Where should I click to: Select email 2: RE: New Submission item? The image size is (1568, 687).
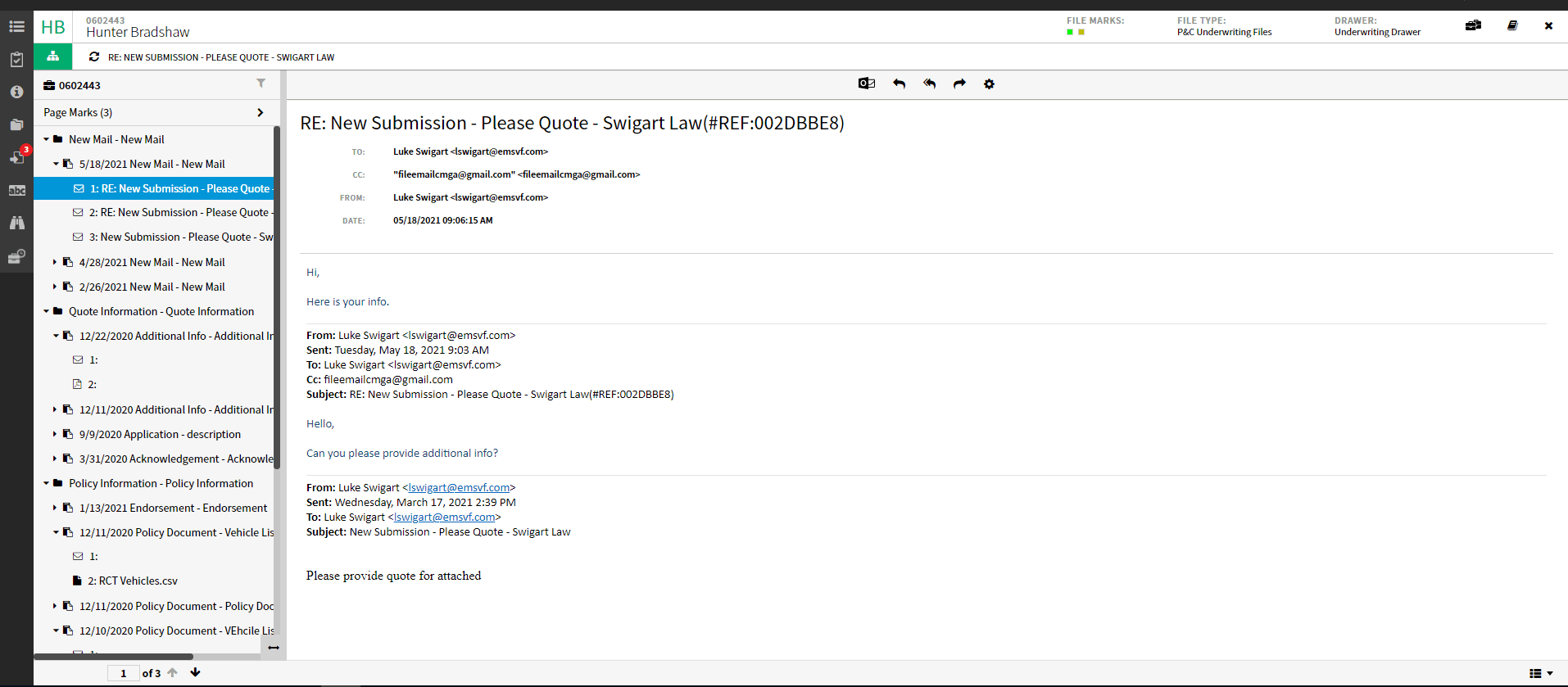coord(179,212)
